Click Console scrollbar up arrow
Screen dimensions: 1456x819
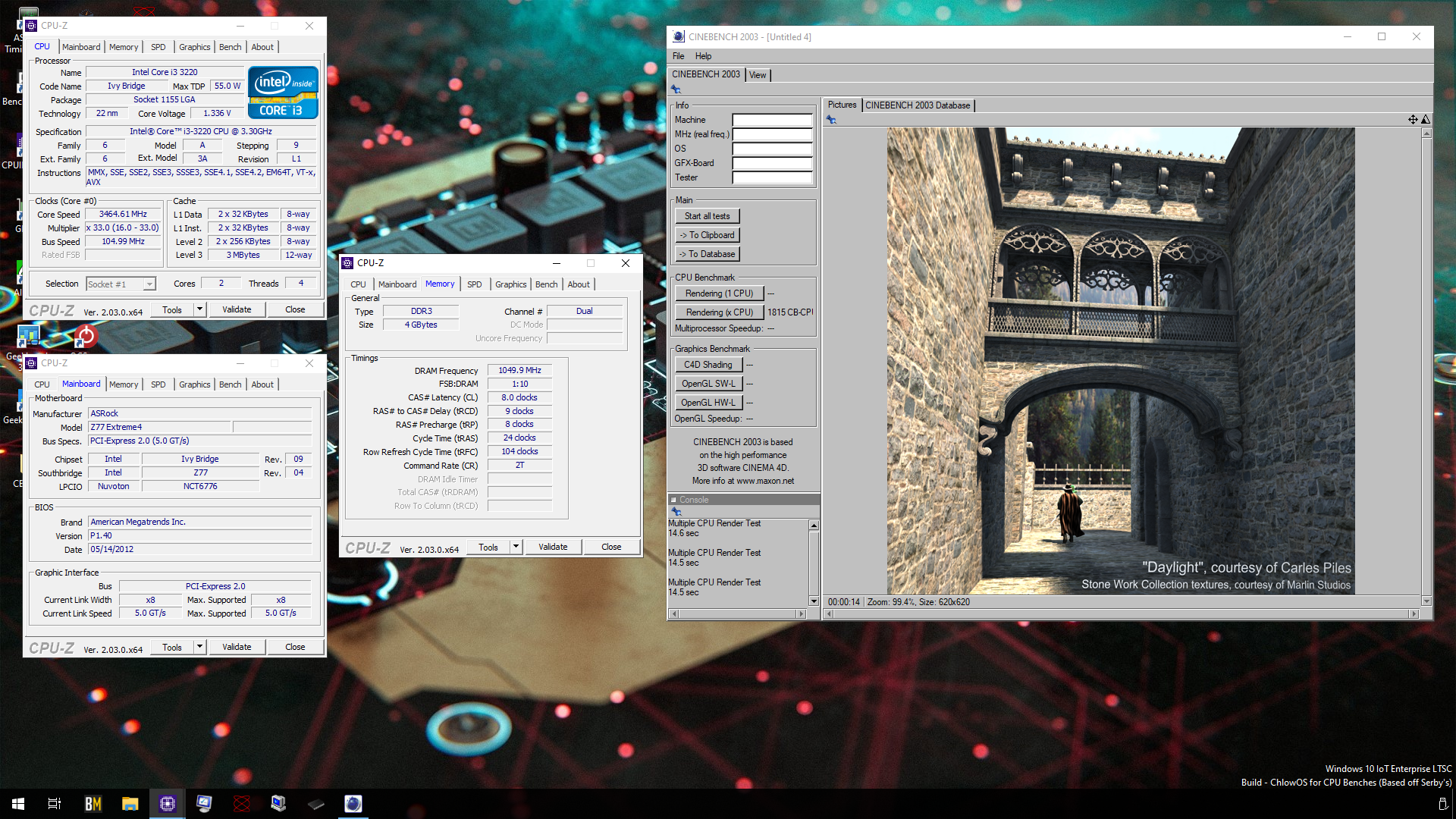(x=814, y=526)
